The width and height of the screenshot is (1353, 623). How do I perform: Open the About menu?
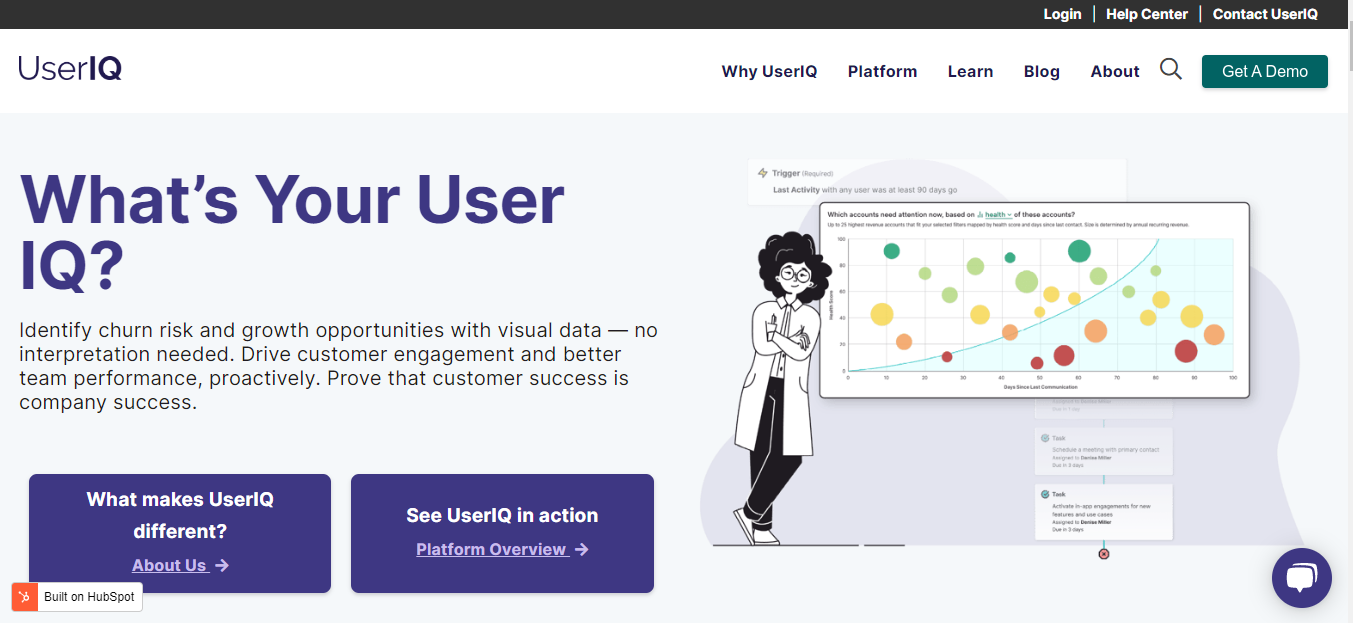tap(1115, 71)
